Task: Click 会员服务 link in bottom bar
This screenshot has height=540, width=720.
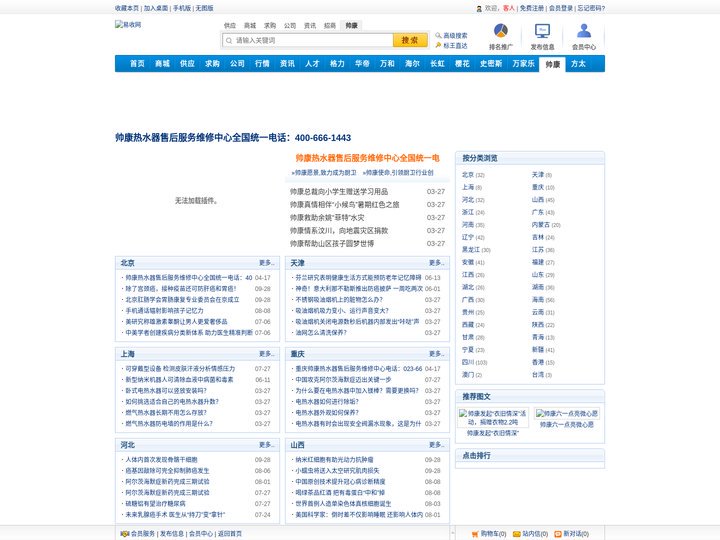Action: click(143, 534)
